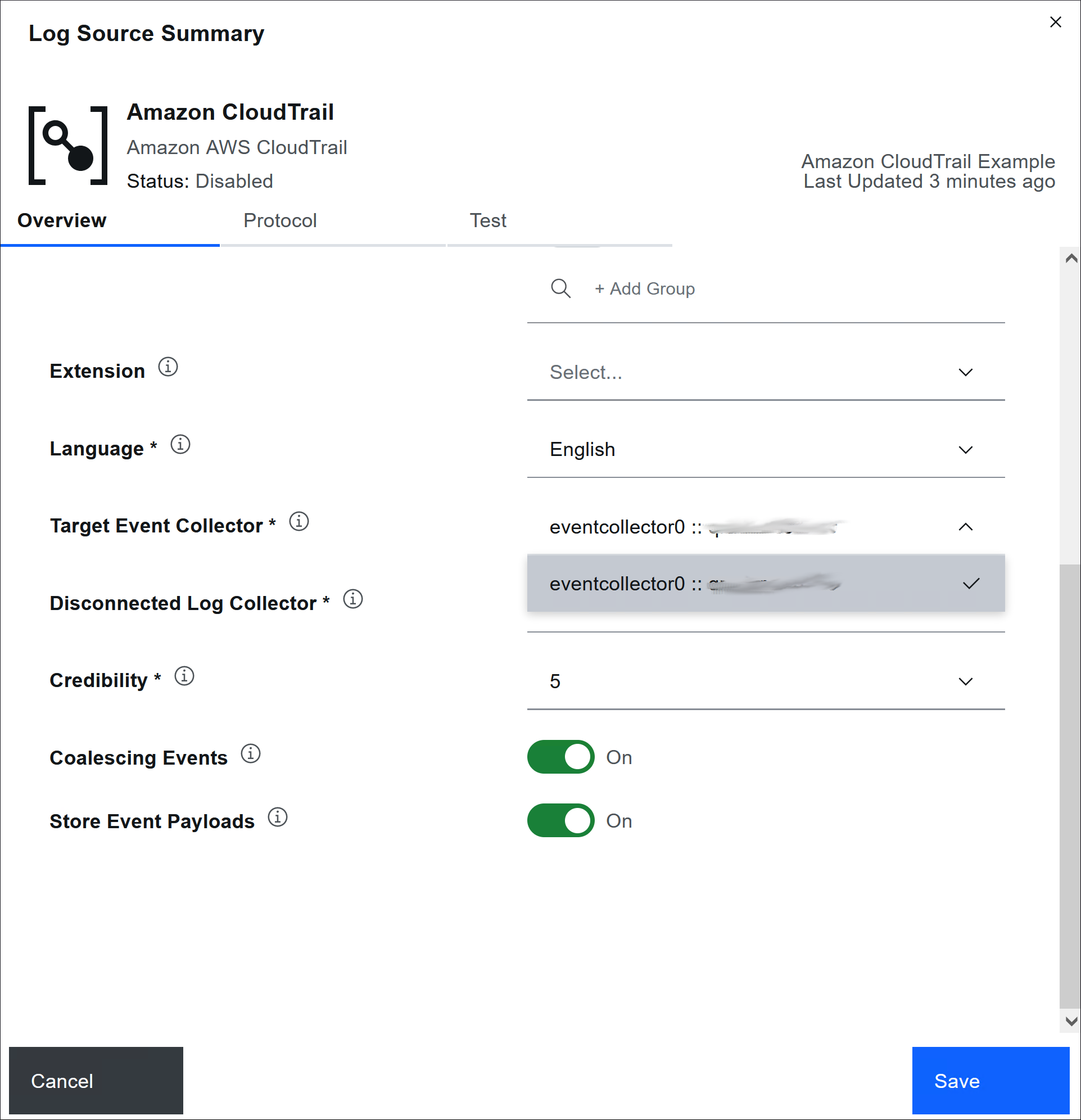Screen dimensions: 1081x1120
Task: Click the 'Last Updated 3 minutes ago' text
Action: (929, 181)
